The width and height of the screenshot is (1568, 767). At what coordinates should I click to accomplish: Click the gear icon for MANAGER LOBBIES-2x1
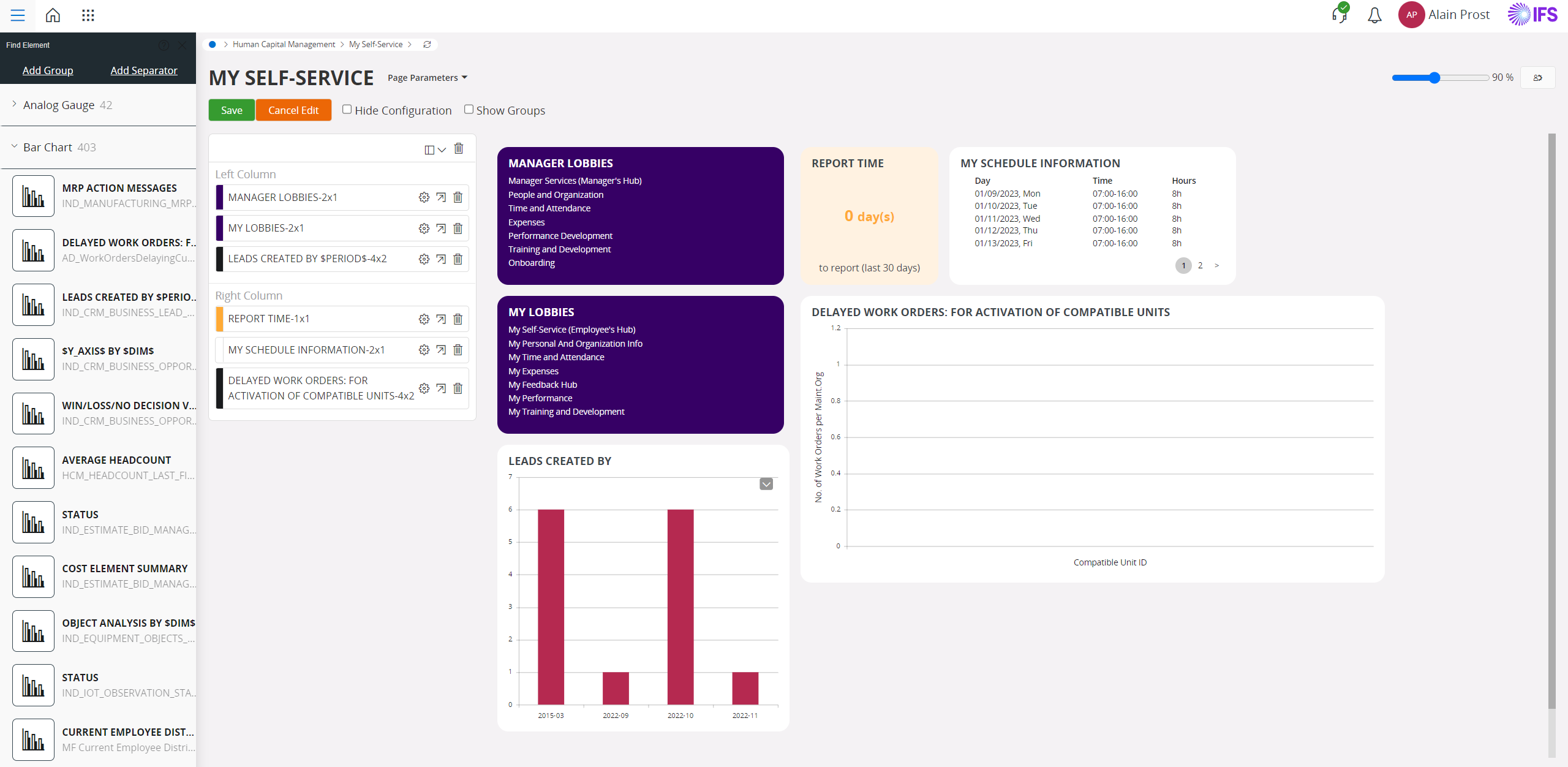[x=424, y=197]
